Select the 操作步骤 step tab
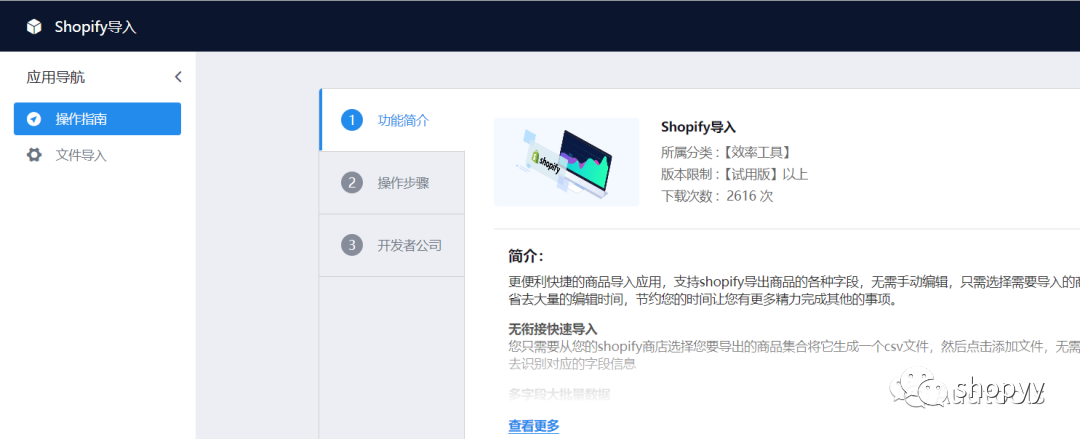This screenshot has height=439, width=1080. coord(392,183)
